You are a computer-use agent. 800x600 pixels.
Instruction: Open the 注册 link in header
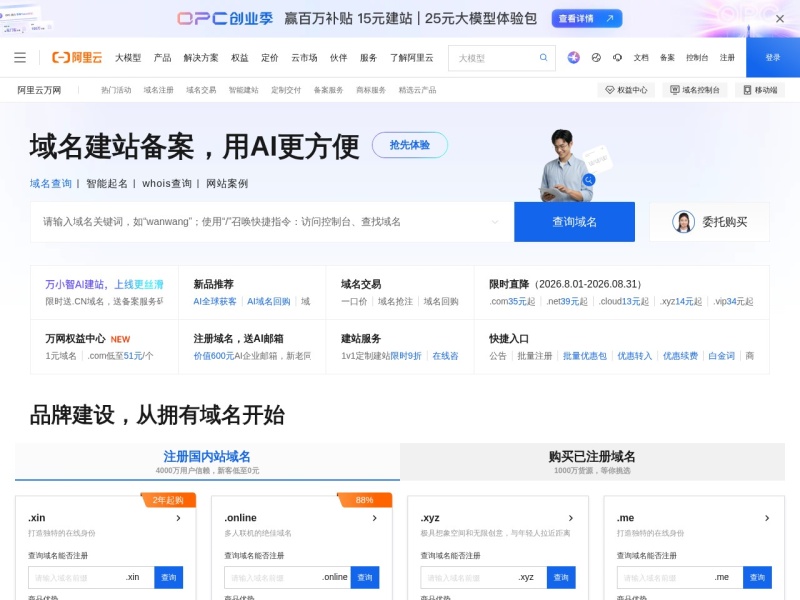tap(727, 58)
